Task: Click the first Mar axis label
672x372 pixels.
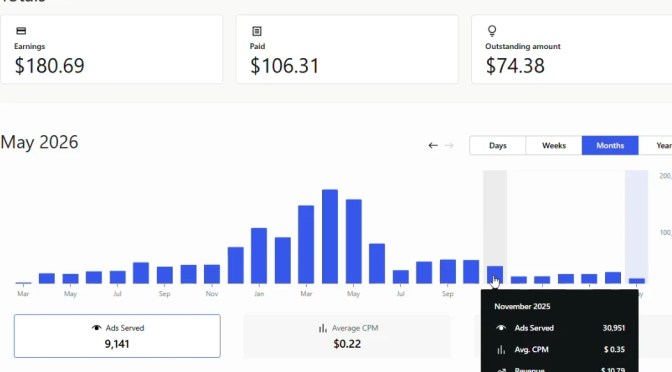Action: click(x=23, y=294)
